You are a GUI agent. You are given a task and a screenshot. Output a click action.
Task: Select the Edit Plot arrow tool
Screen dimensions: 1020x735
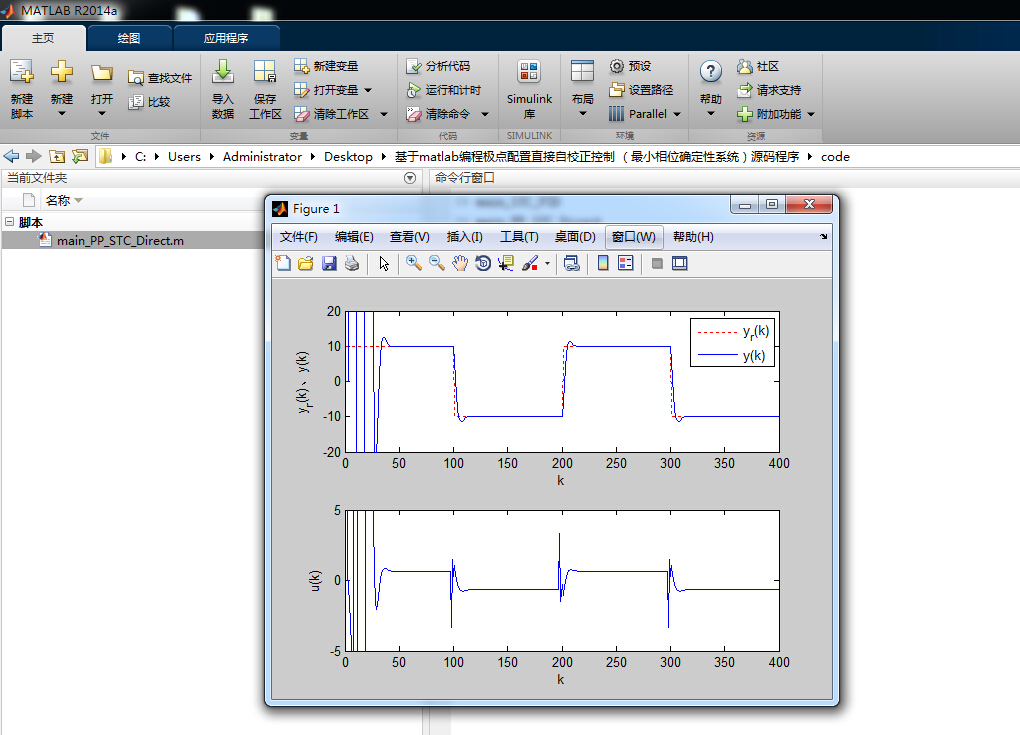coord(384,263)
